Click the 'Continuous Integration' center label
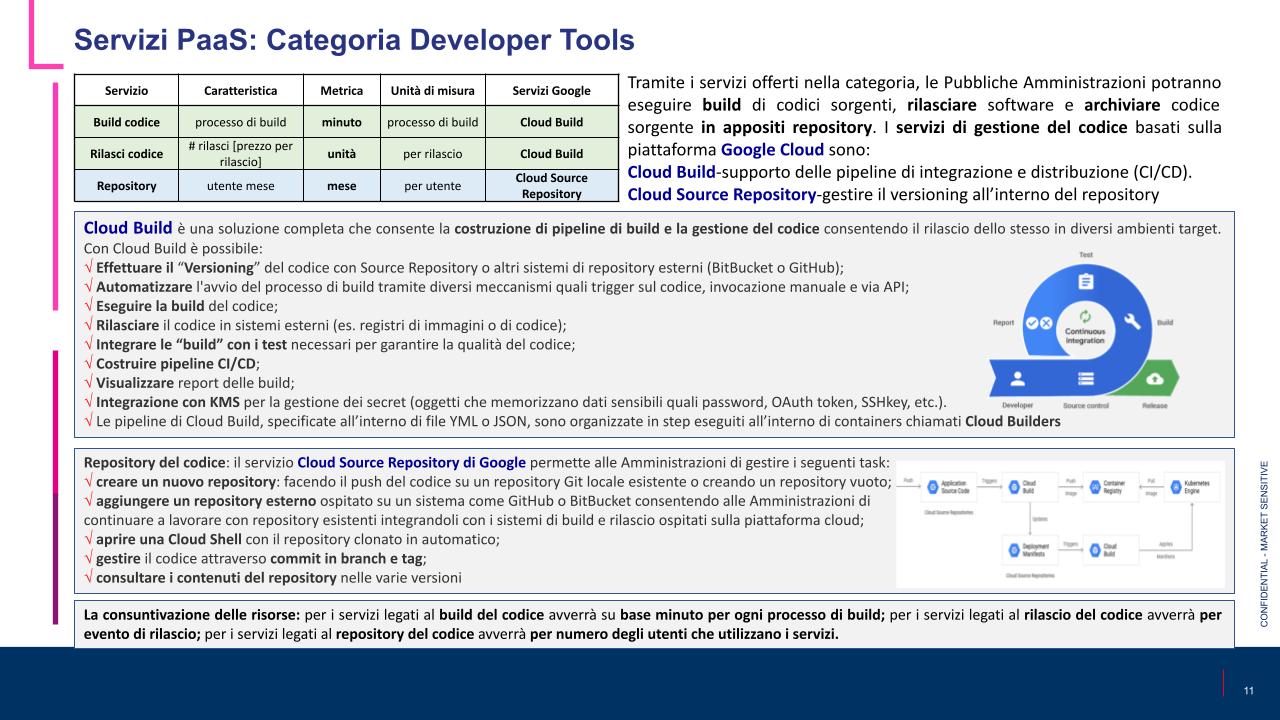The image size is (1280, 720). point(1085,336)
